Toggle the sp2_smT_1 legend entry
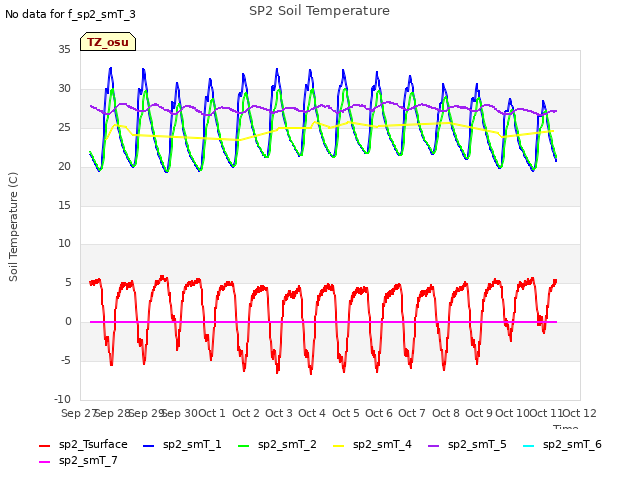Viewport: 640px width, 480px height. (182, 444)
